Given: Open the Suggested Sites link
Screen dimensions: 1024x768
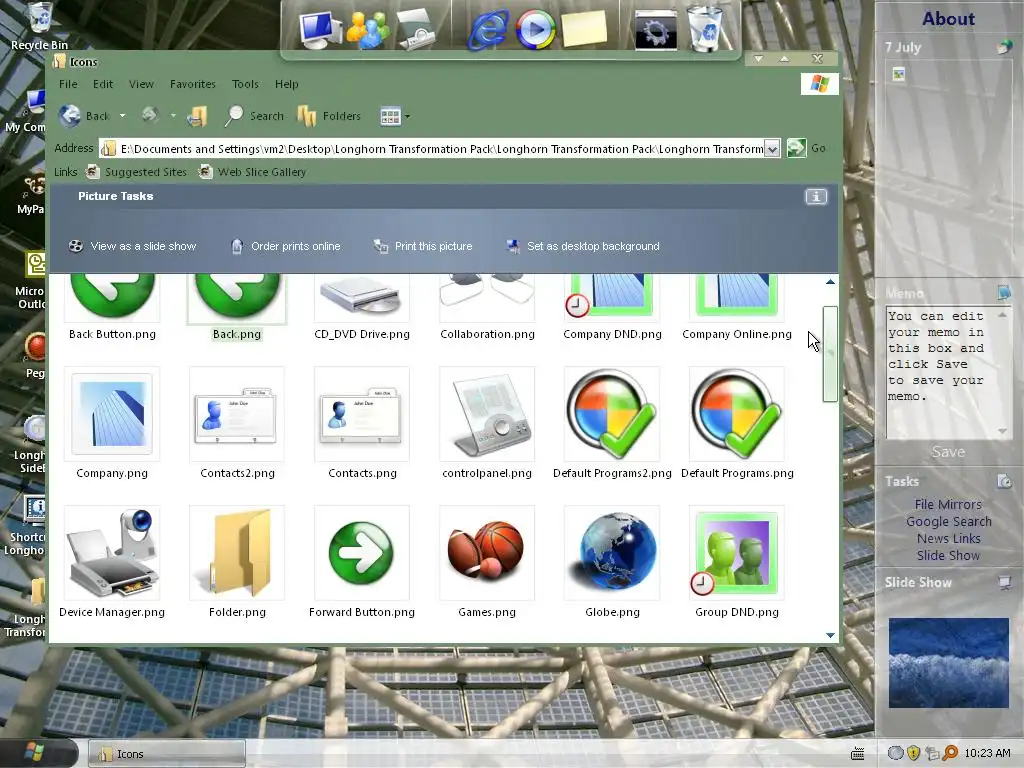Looking at the screenshot, I should coord(137,172).
